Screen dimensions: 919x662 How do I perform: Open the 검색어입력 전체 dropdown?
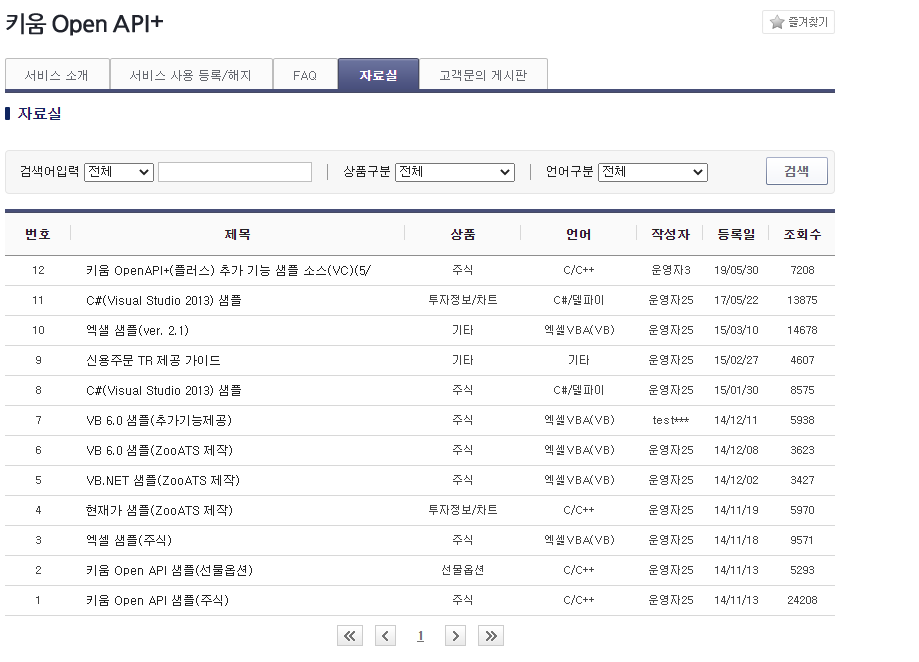click(x=119, y=172)
